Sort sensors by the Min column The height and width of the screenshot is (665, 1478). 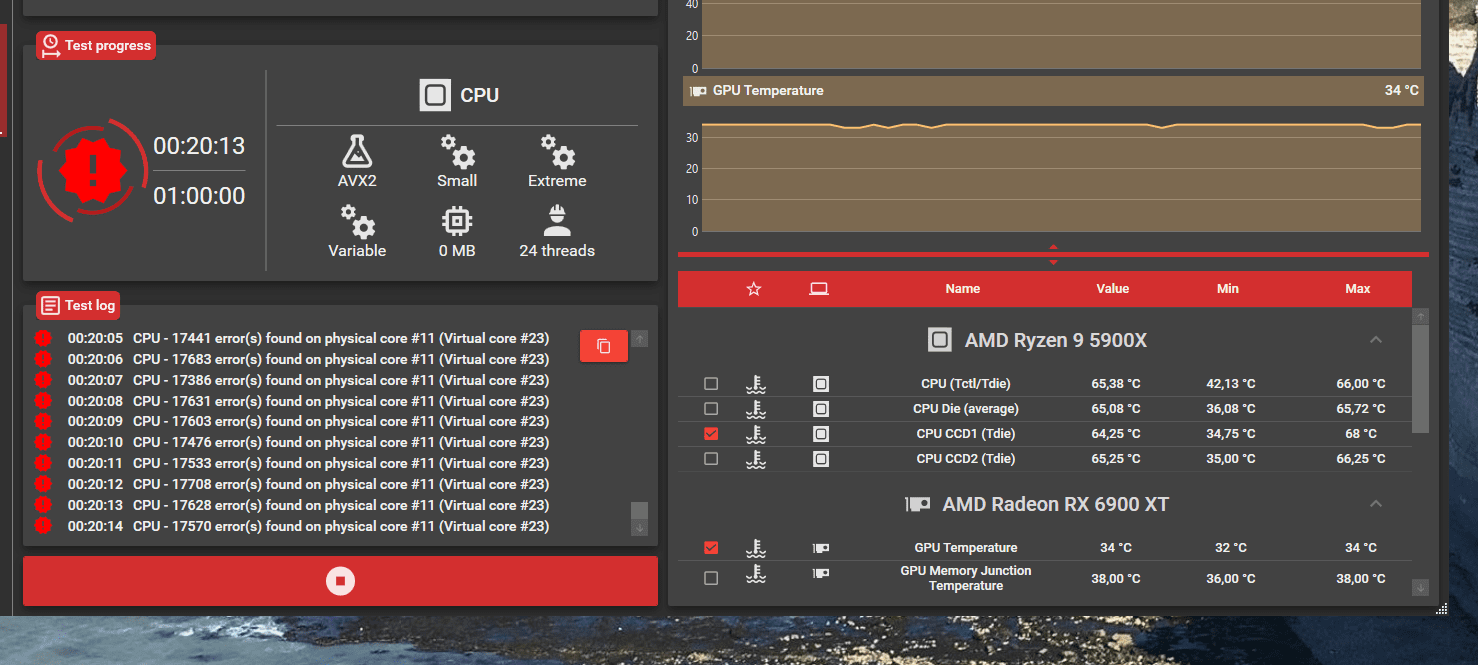click(1228, 289)
